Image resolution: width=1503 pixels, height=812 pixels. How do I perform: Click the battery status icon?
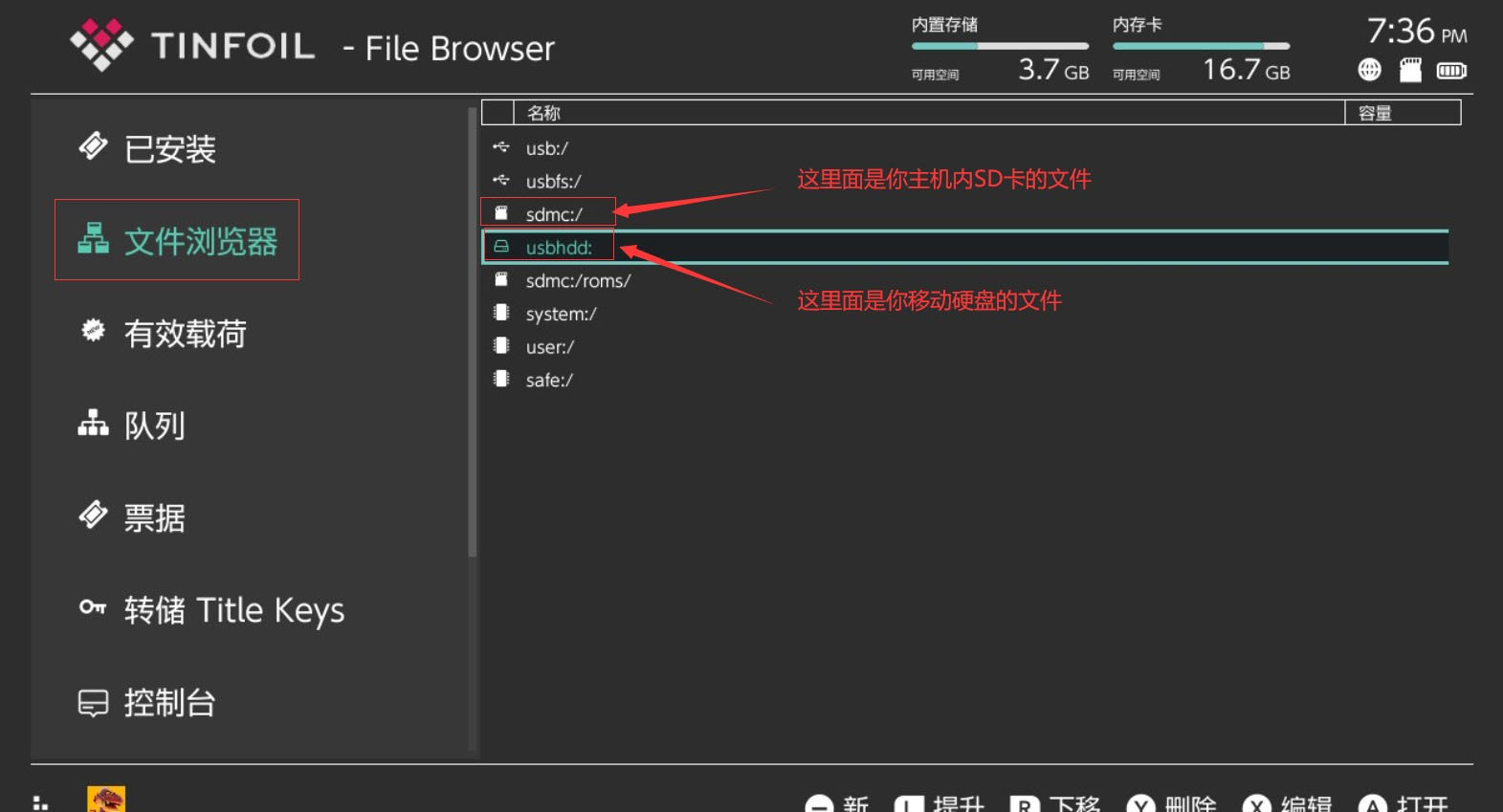(x=1451, y=70)
